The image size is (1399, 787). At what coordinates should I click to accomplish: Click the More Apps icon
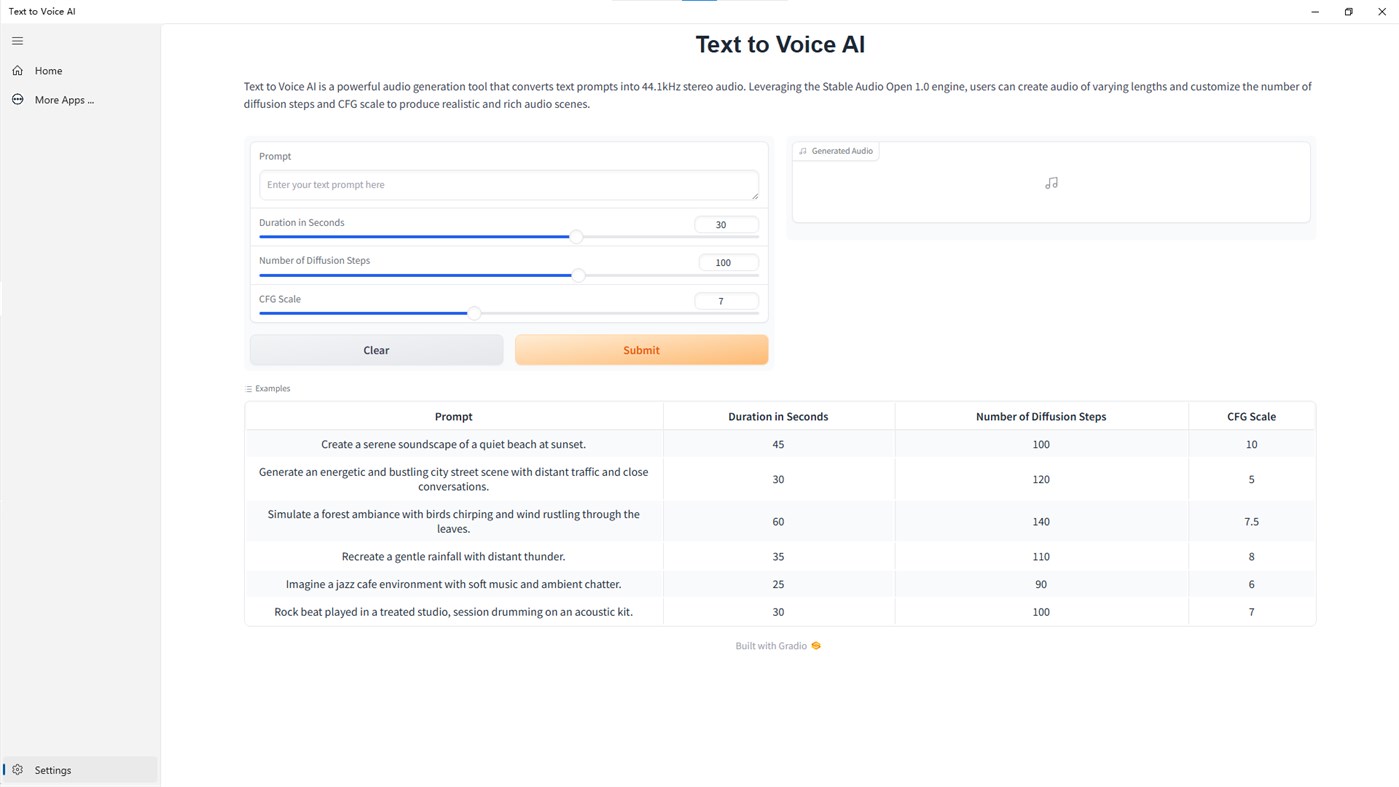[17, 100]
